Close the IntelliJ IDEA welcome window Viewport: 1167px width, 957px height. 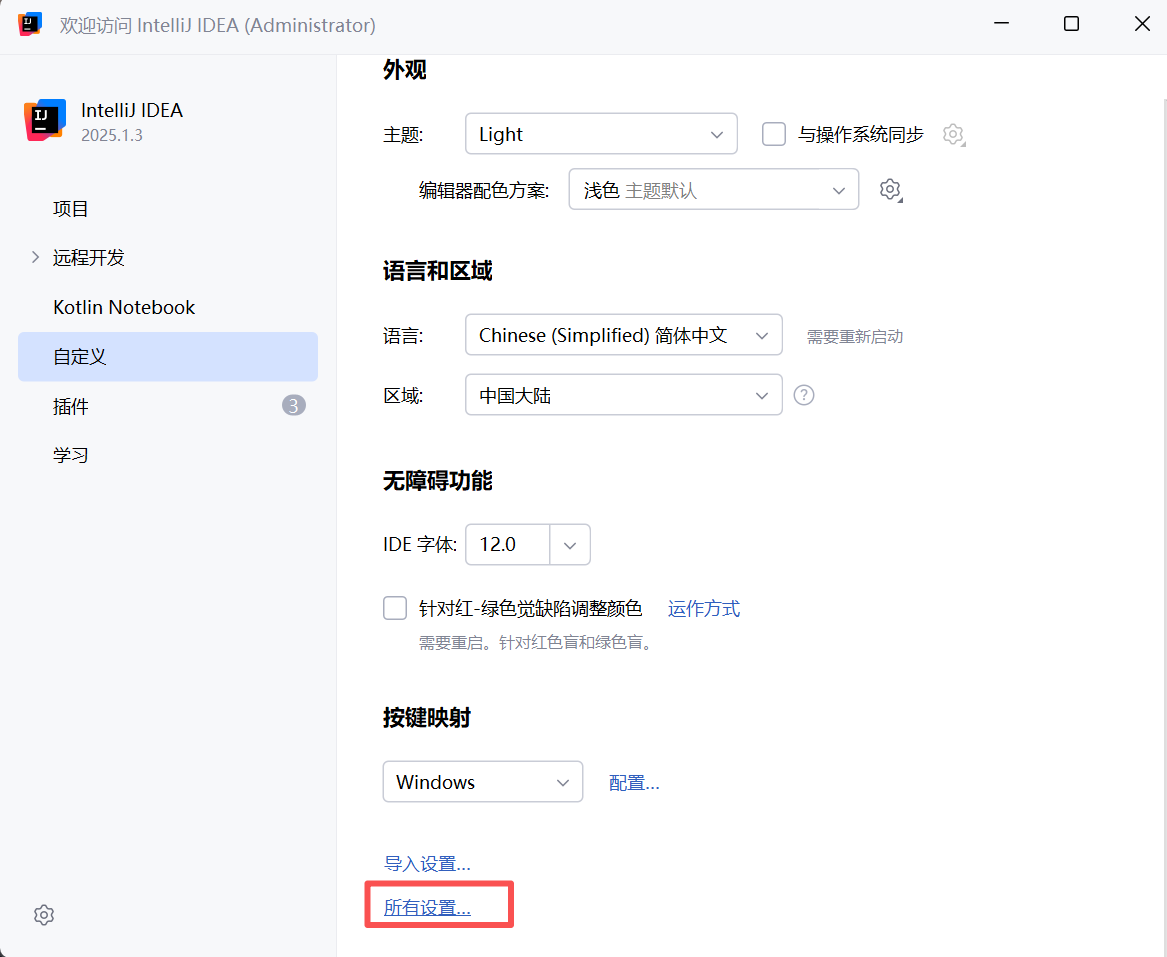[1142, 24]
